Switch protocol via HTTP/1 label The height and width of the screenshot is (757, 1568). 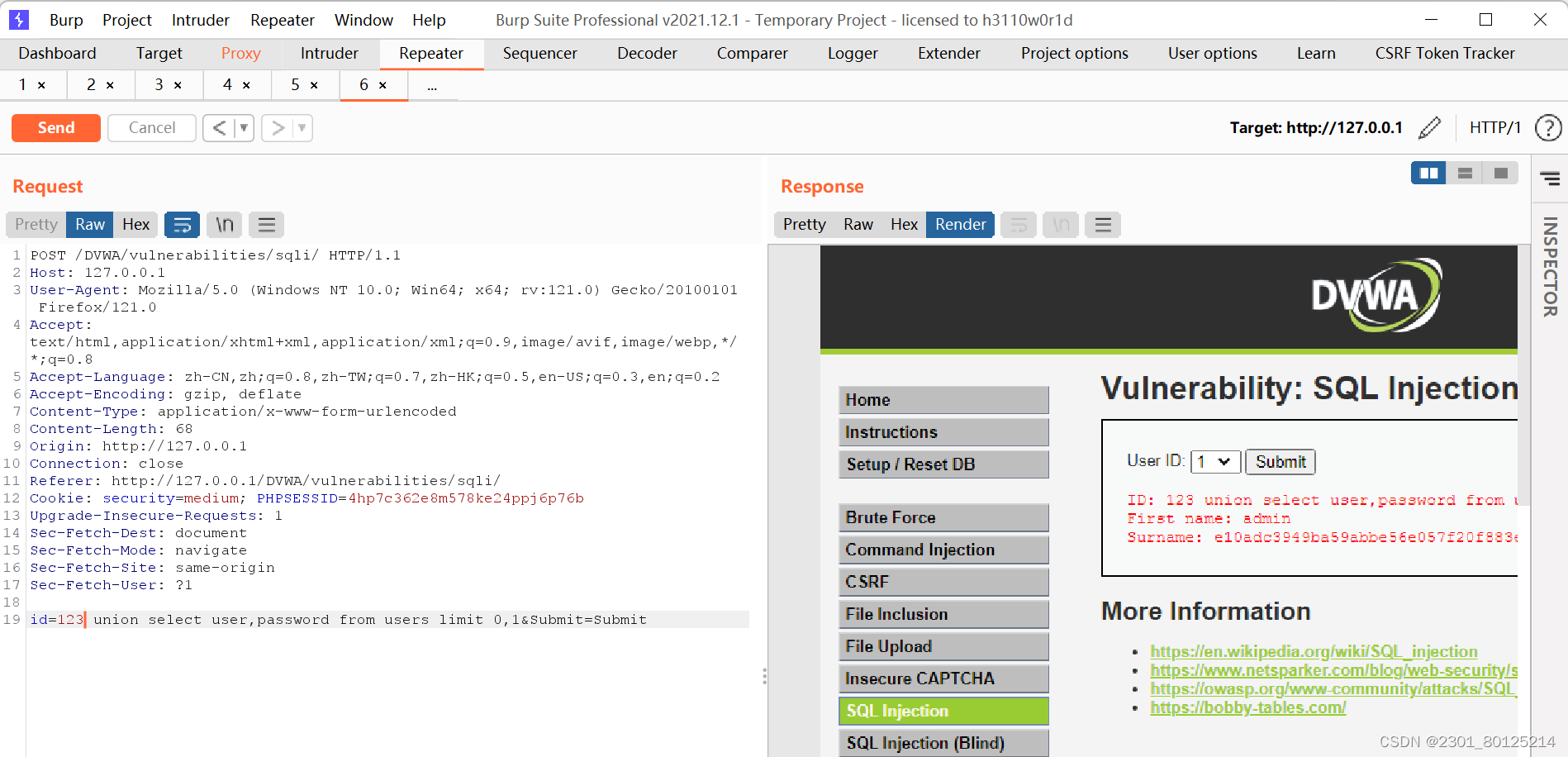(1494, 127)
